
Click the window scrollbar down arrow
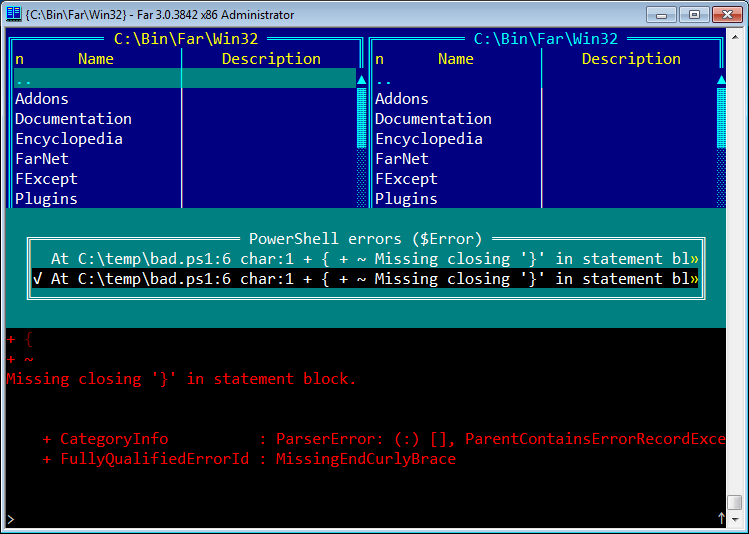tap(735, 519)
